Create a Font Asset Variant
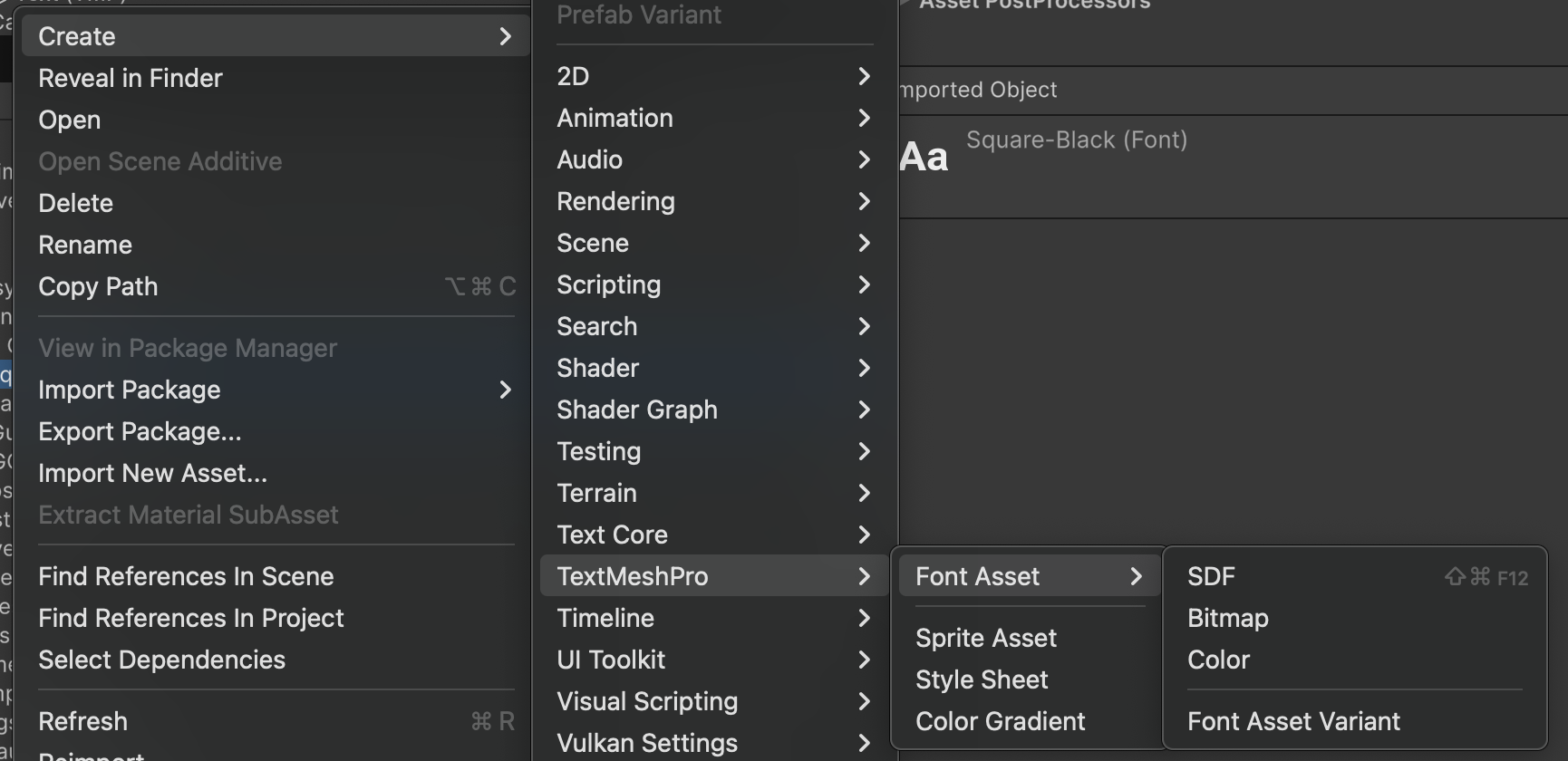This screenshot has width=1568, height=761. click(x=1293, y=722)
